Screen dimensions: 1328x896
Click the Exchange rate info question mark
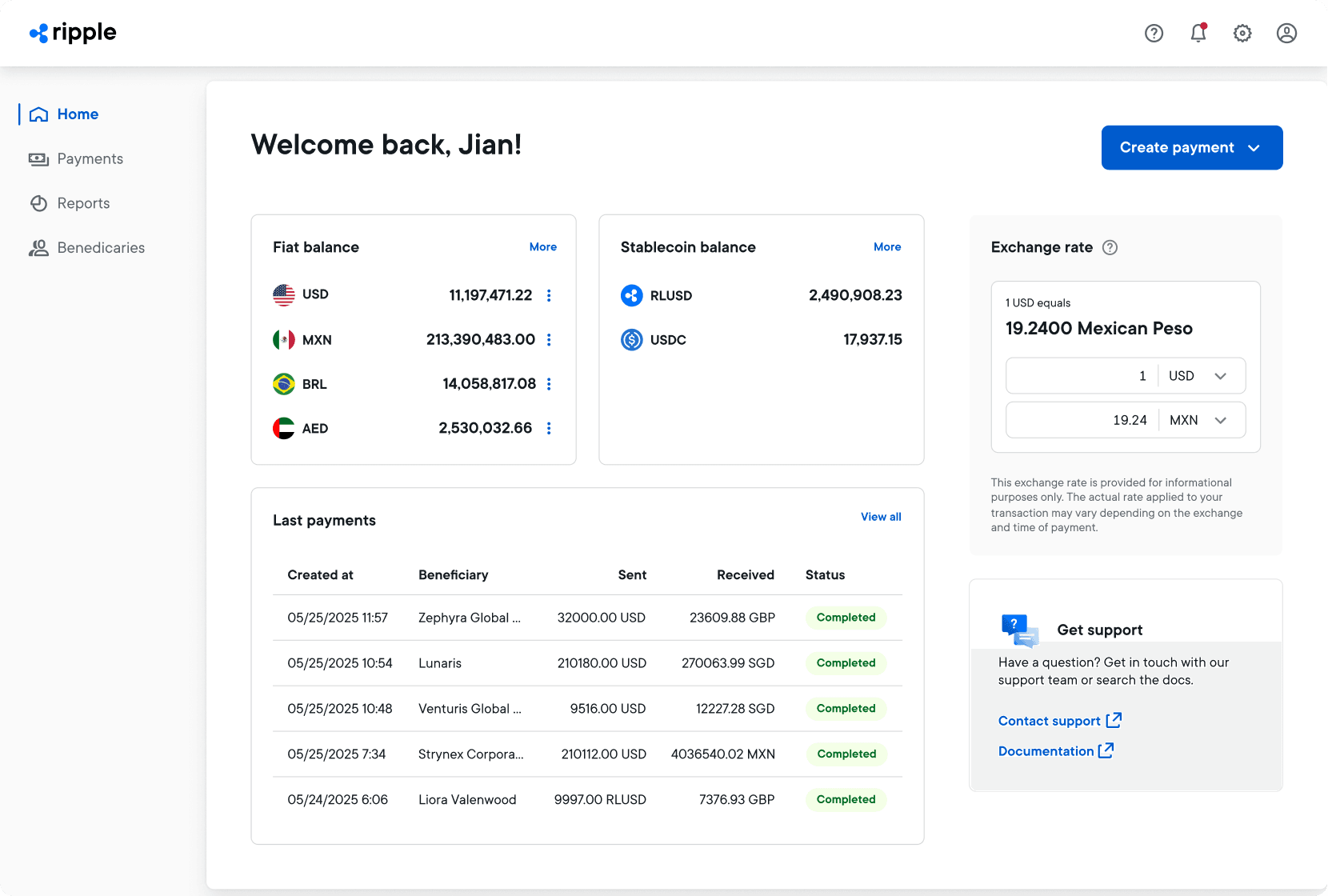[1110, 247]
